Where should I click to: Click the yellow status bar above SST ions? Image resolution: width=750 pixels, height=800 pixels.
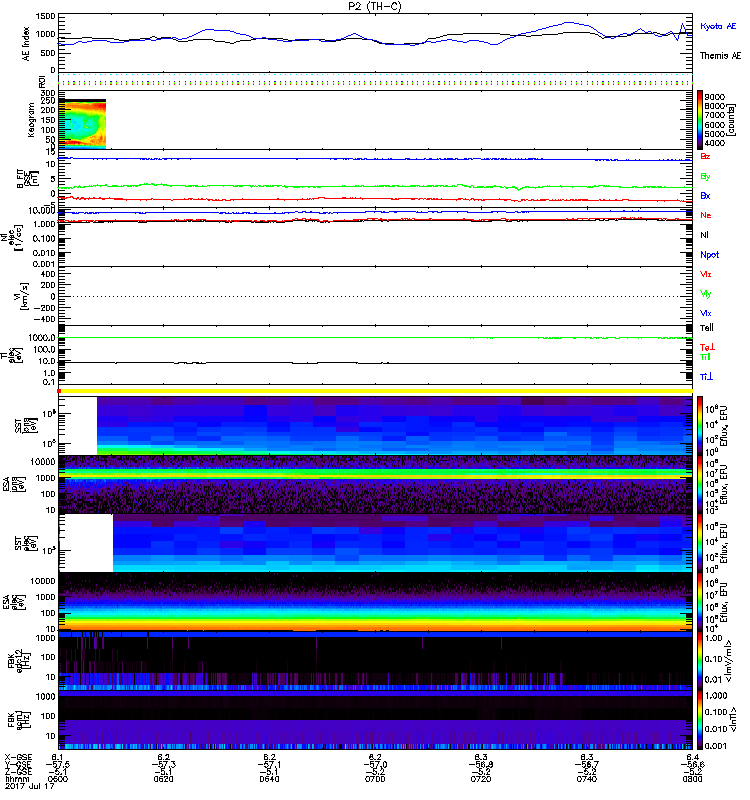coord(376,391)
